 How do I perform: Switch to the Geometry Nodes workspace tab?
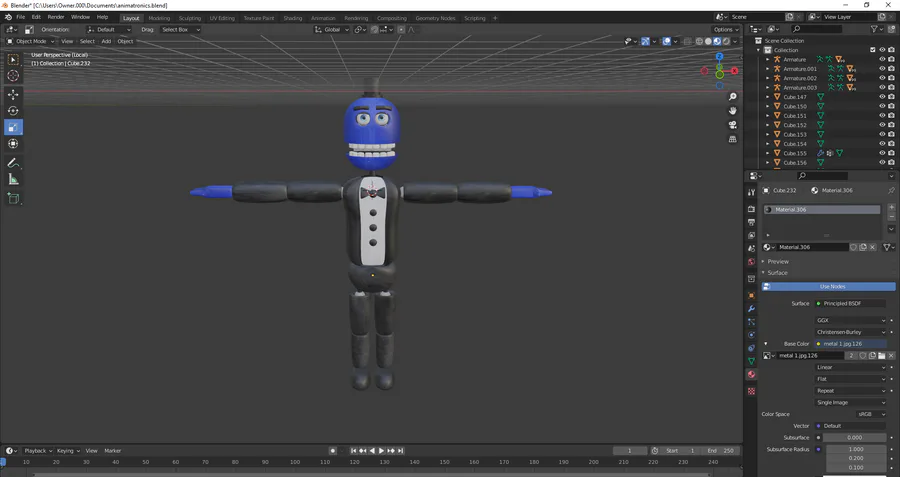(x=435, y=18)
